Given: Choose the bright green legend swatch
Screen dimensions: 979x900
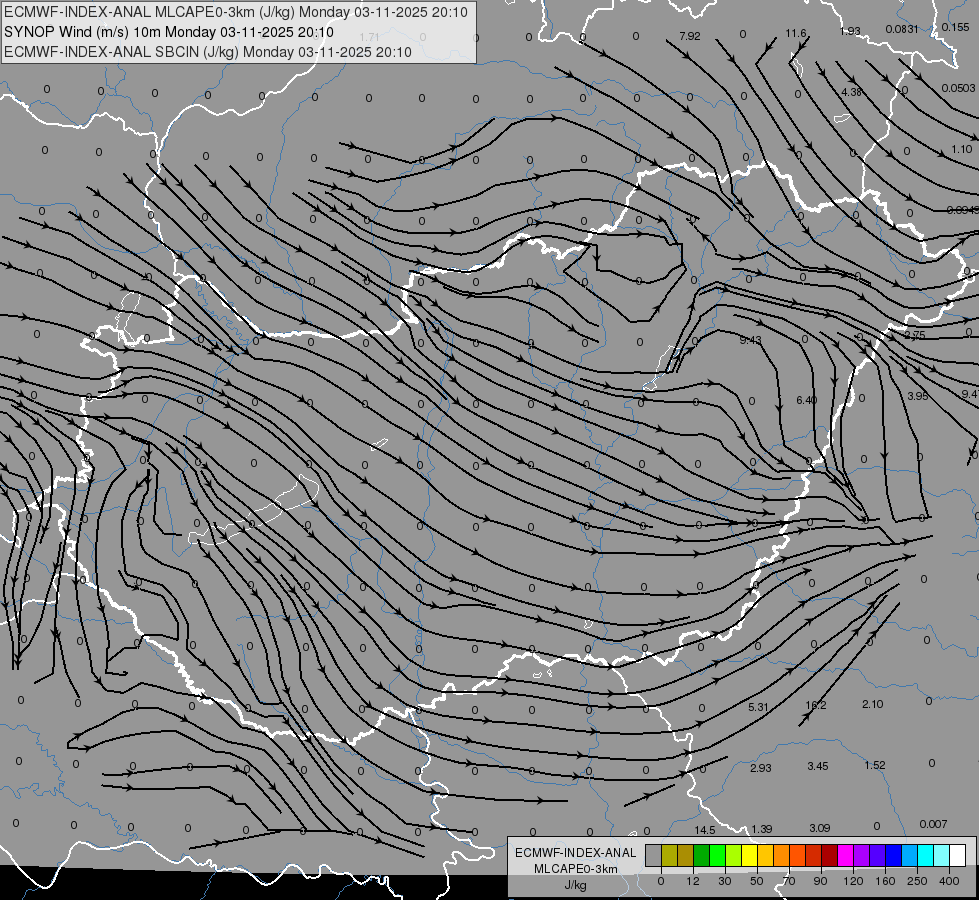Looking at the screenshot, I should coord(717,856).
